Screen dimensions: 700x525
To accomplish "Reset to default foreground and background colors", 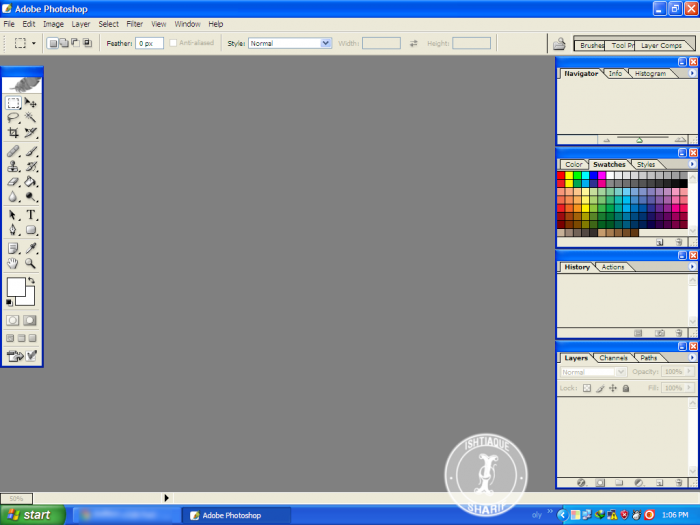I will click(9, 303).
